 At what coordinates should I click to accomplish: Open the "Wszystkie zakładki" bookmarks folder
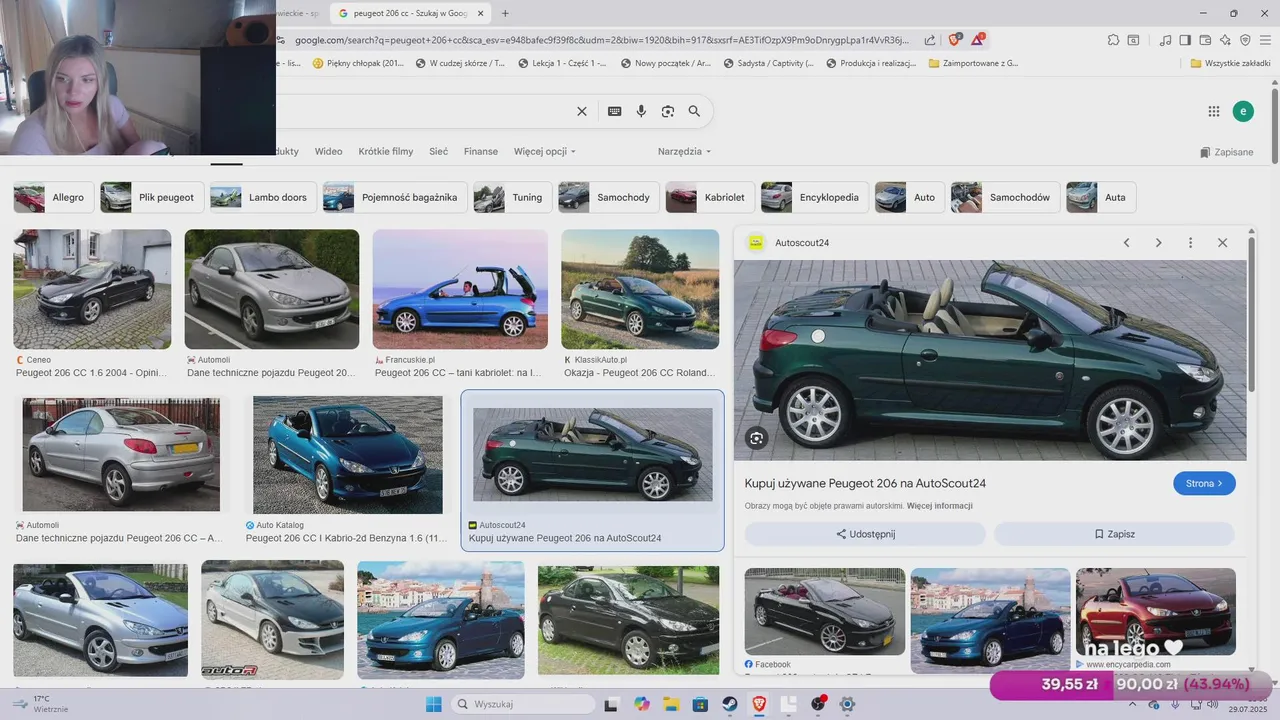click(x=1230, y=63)
